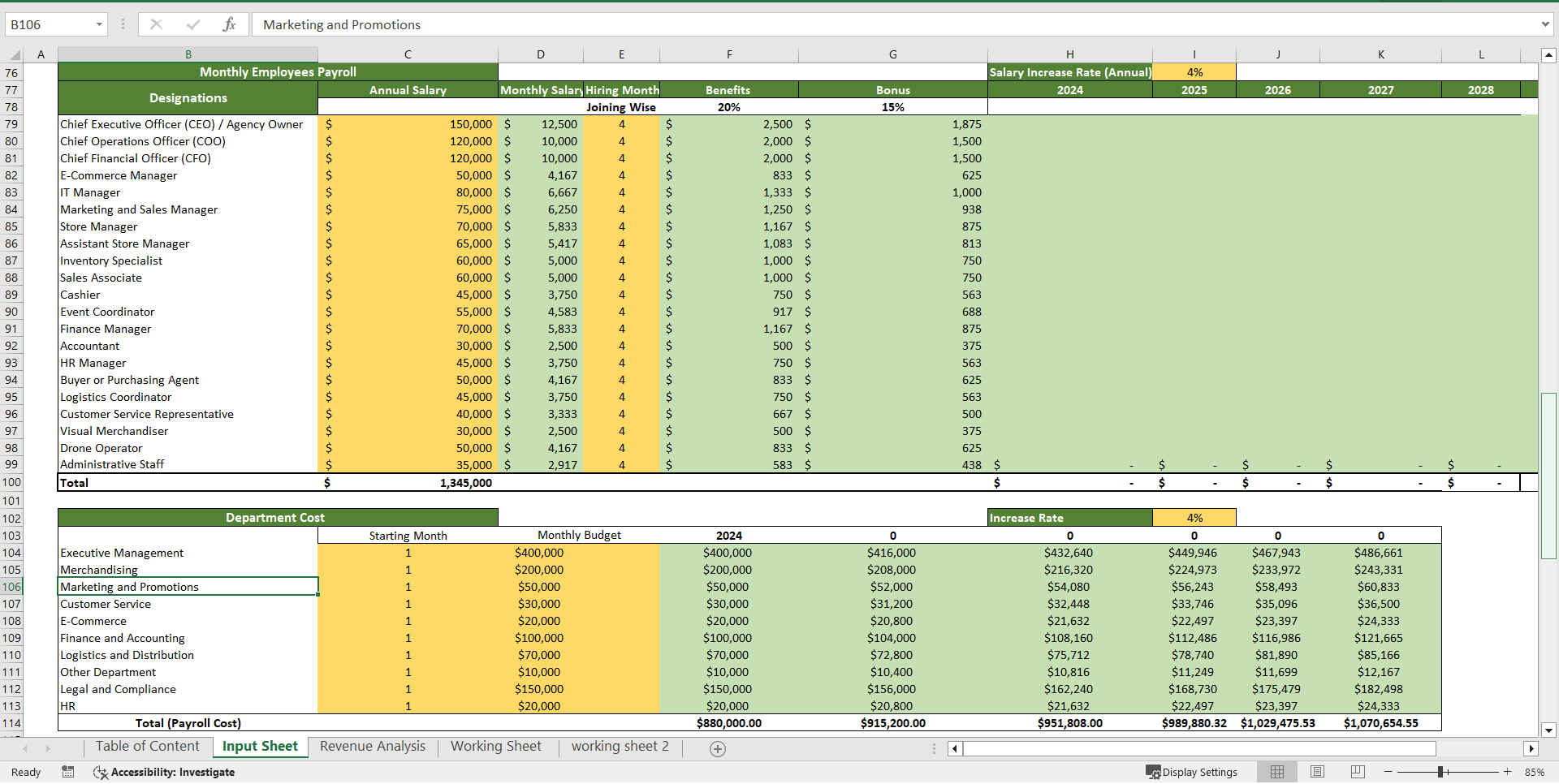This screenshot has width=1559, height=784.
Task: Select the Increase Rate 4% cell in row 102
Action: click(1194, 518)
